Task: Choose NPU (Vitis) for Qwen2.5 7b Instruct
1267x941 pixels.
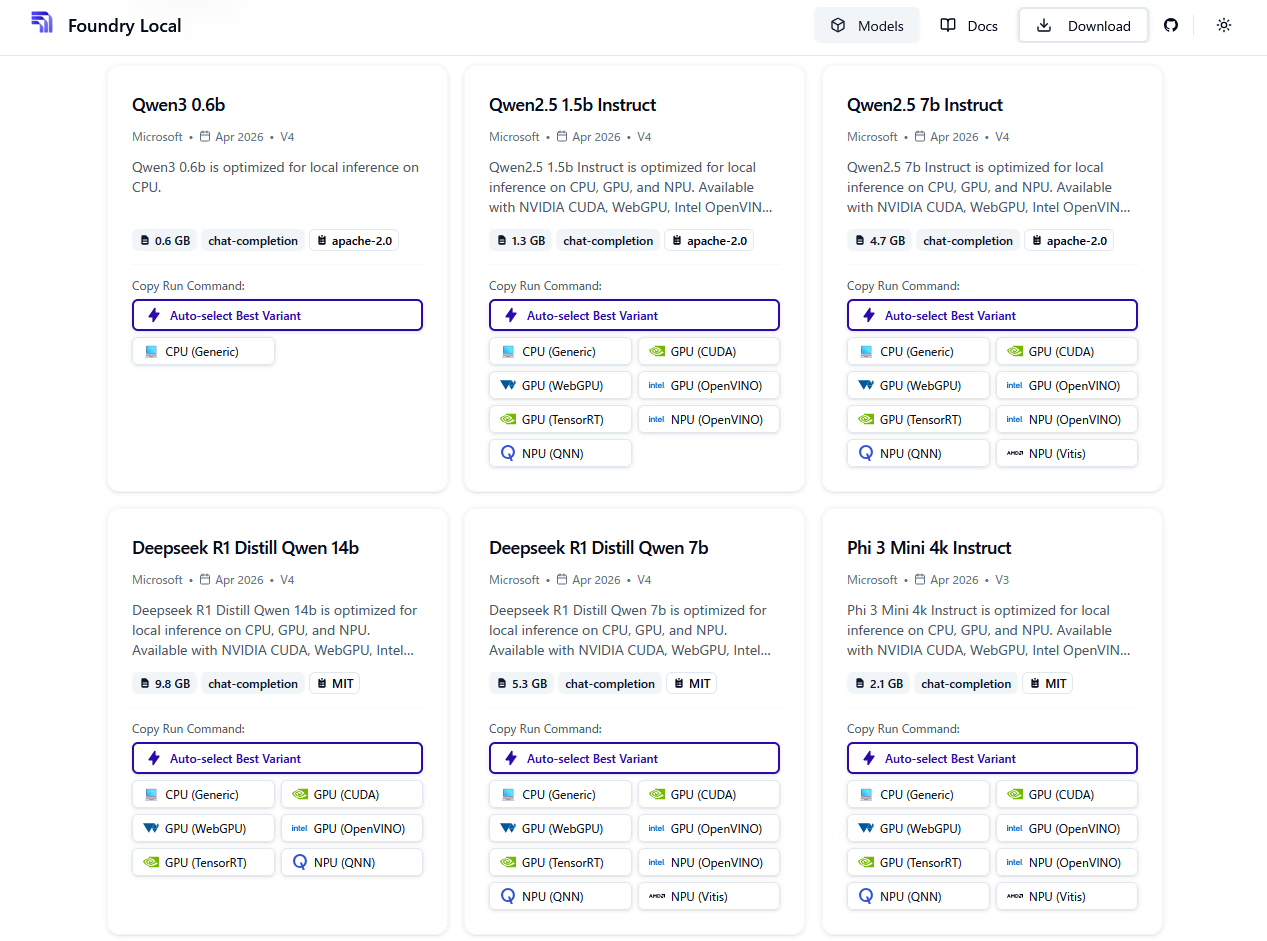Action: [x=1066, y=453]
